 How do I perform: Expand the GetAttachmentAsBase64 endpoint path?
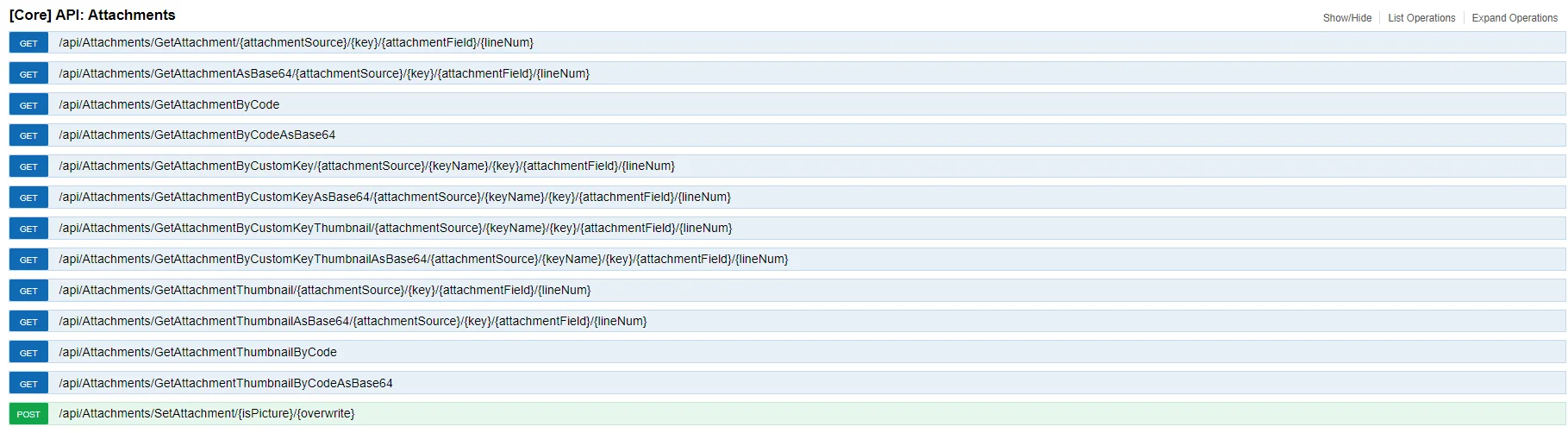tap(323, 74)
